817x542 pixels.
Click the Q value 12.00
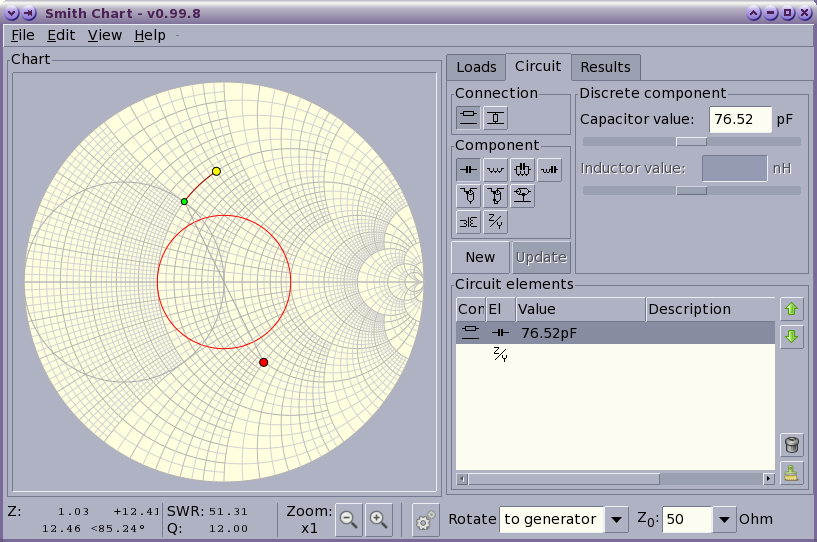coord(228,528)
